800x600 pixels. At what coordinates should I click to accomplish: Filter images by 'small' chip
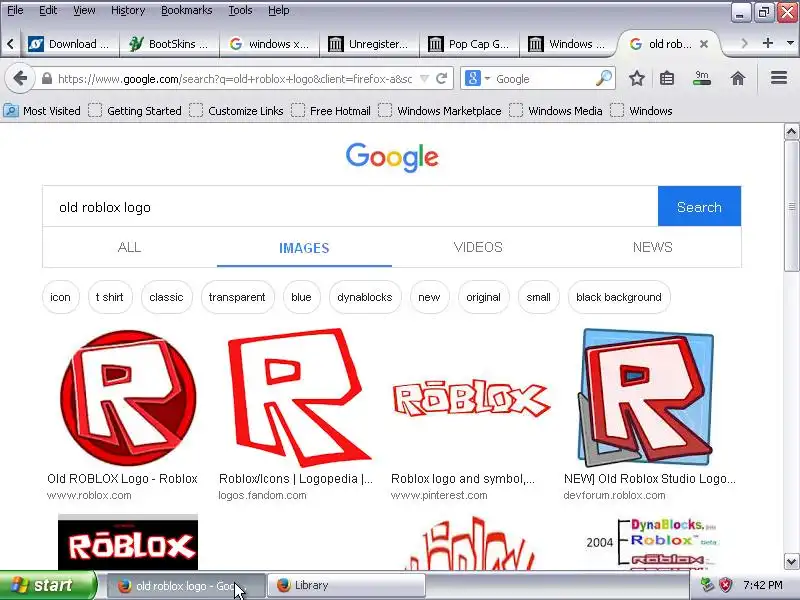coord(538,297)
